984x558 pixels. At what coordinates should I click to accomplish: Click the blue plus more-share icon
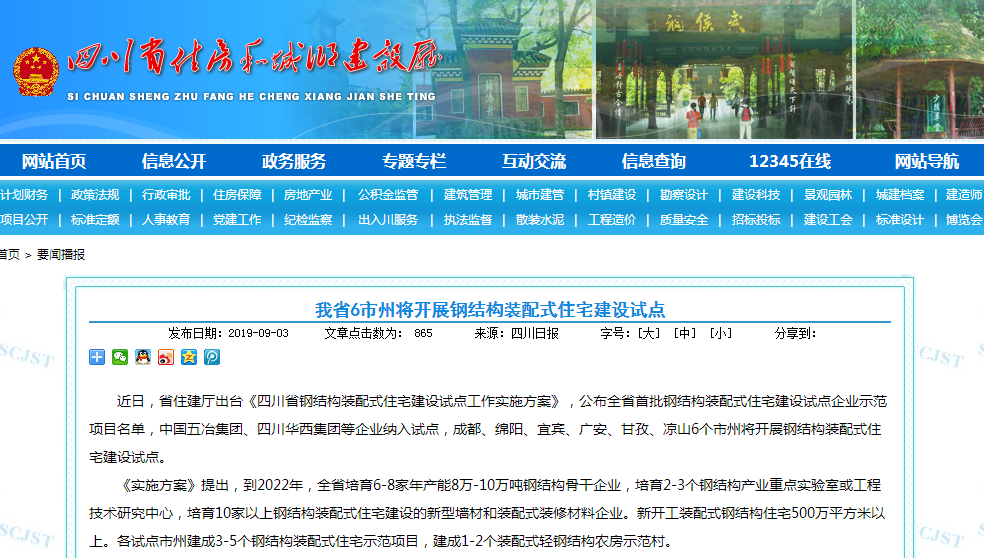[x=97, y=357]
